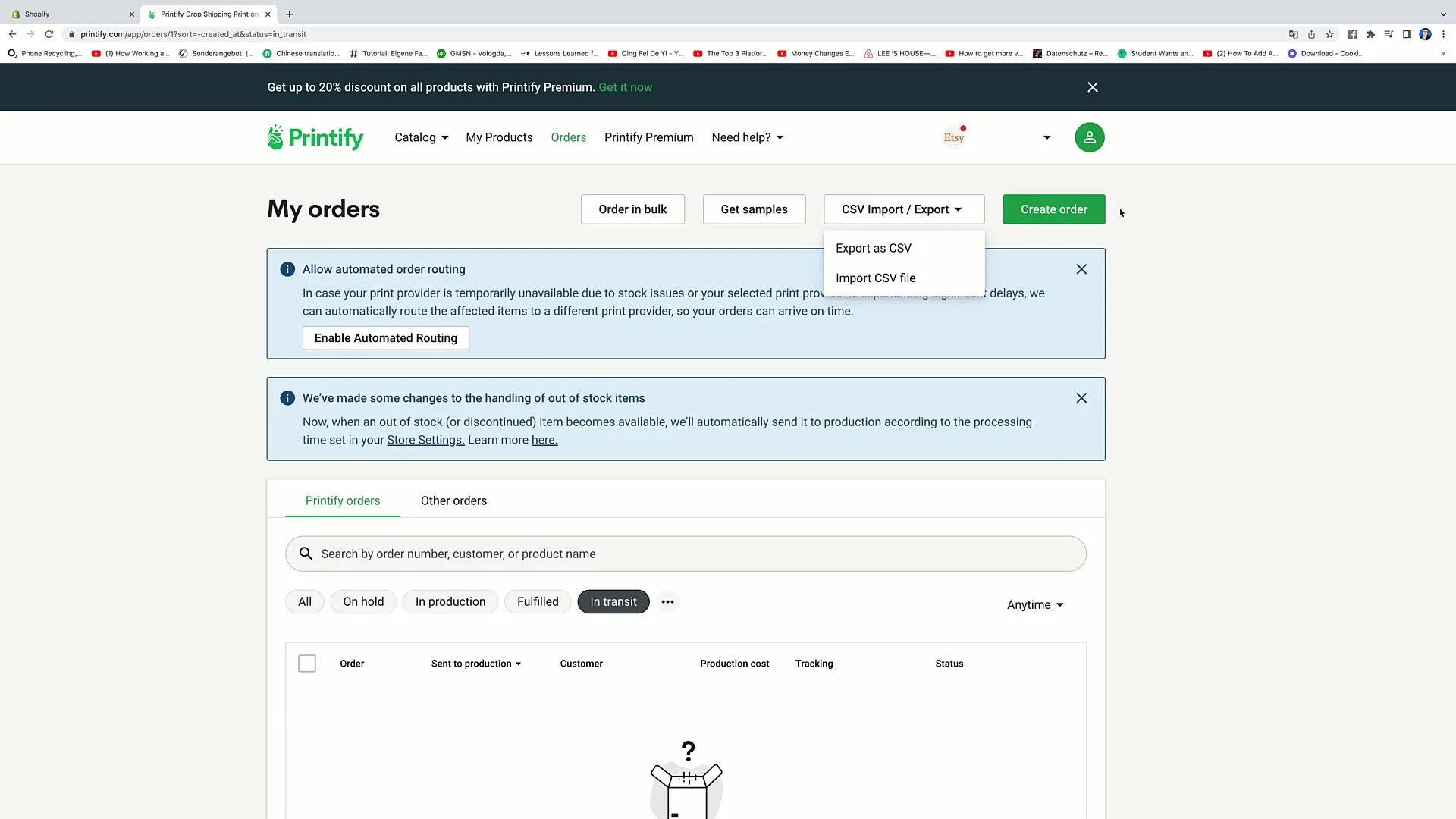Toggle the On Hold filter button

pyautogui.click(x=363, y=601)
